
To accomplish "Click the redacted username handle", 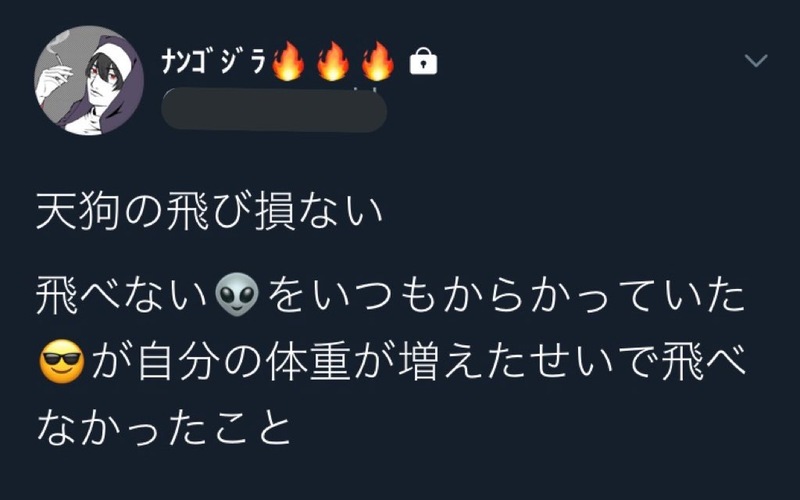I will [274, 110].
